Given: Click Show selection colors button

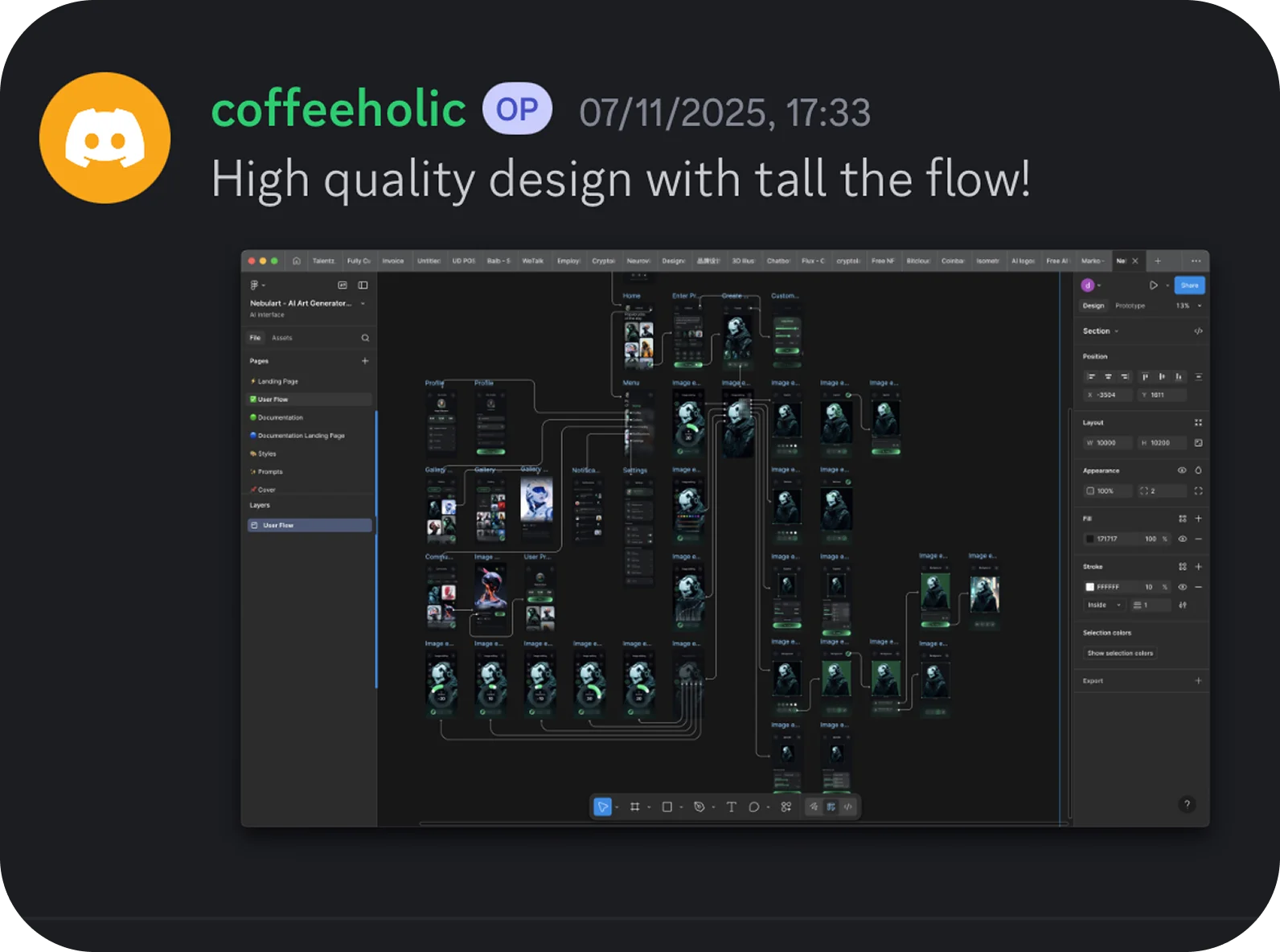Looking at the screenshot, I should tap(1120, 653).
